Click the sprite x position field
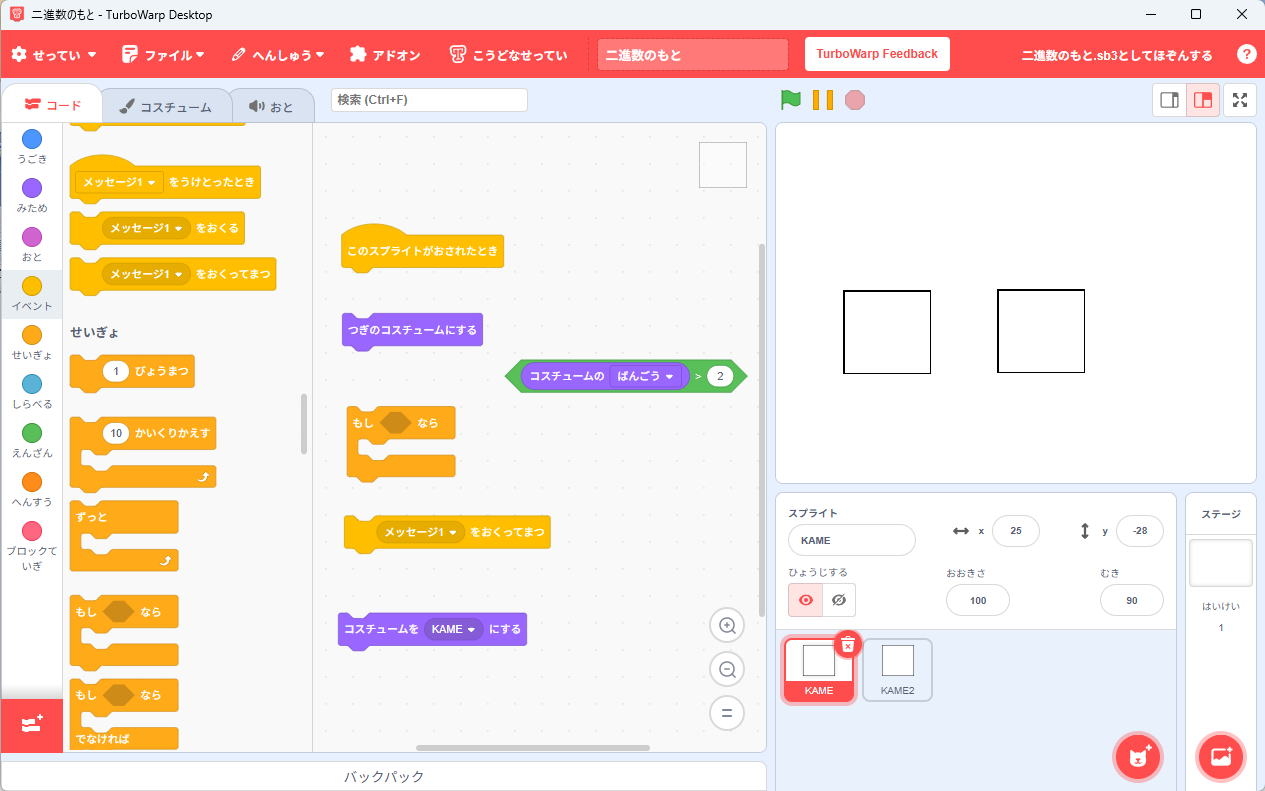The height and width of the screenshot is (791, 1265). 1016,531
